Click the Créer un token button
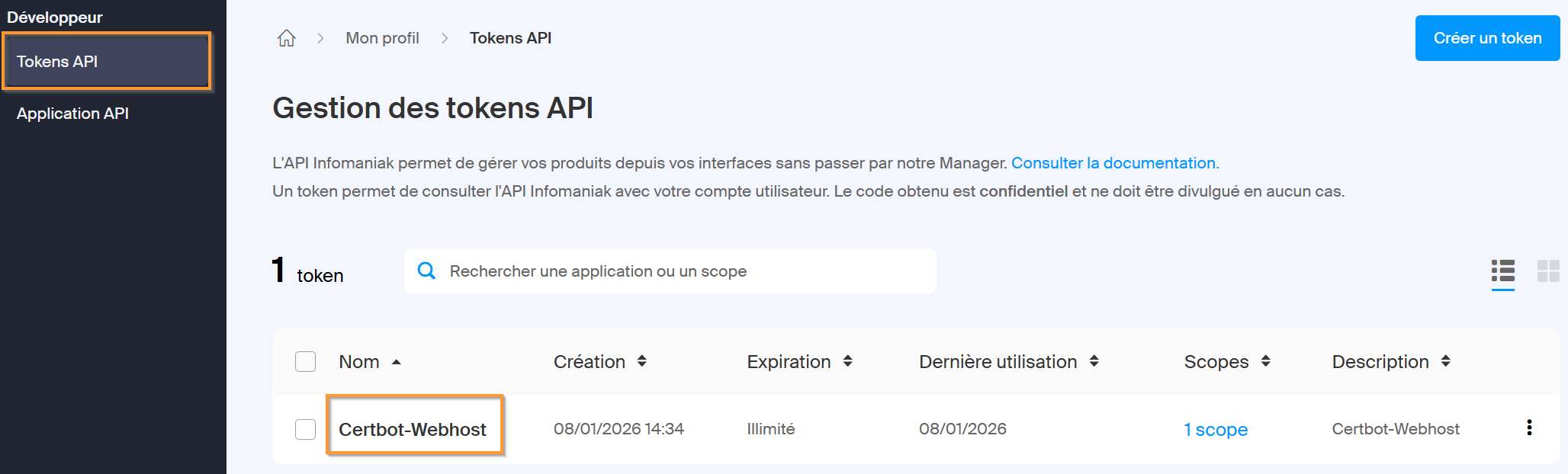The height and width of the screenshot is (474, 1568). click(1487, 38)
